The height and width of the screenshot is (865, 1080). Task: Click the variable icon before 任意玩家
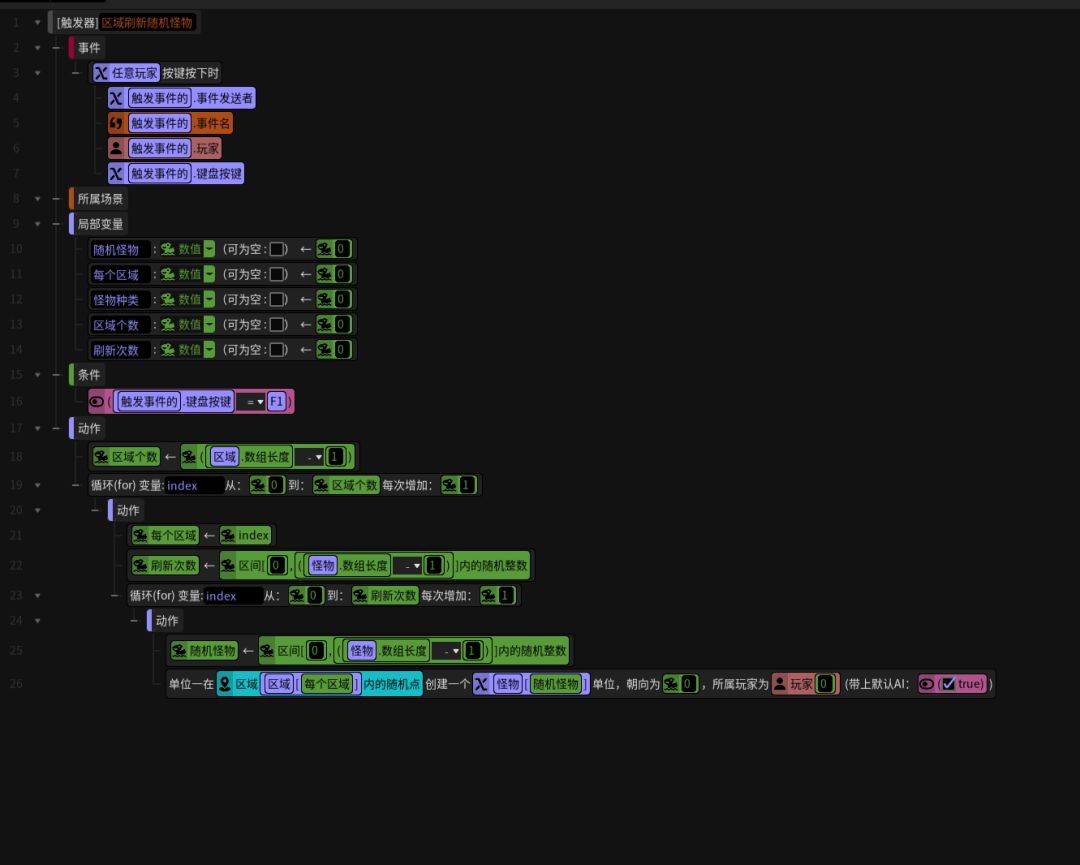(x=101, y=73)
